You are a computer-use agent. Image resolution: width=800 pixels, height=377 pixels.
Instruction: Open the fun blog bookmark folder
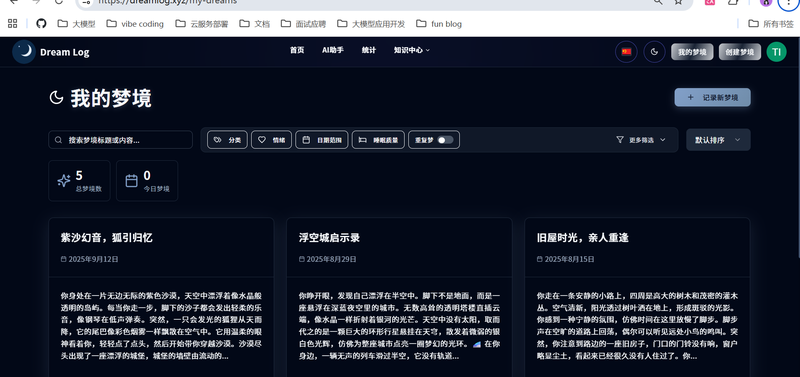coord(439,23)
